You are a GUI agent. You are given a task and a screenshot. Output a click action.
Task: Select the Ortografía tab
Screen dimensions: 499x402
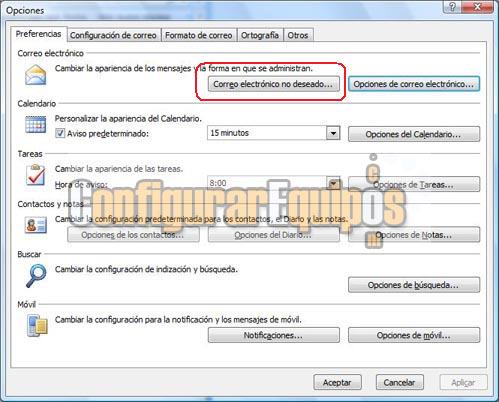point(260,35)
